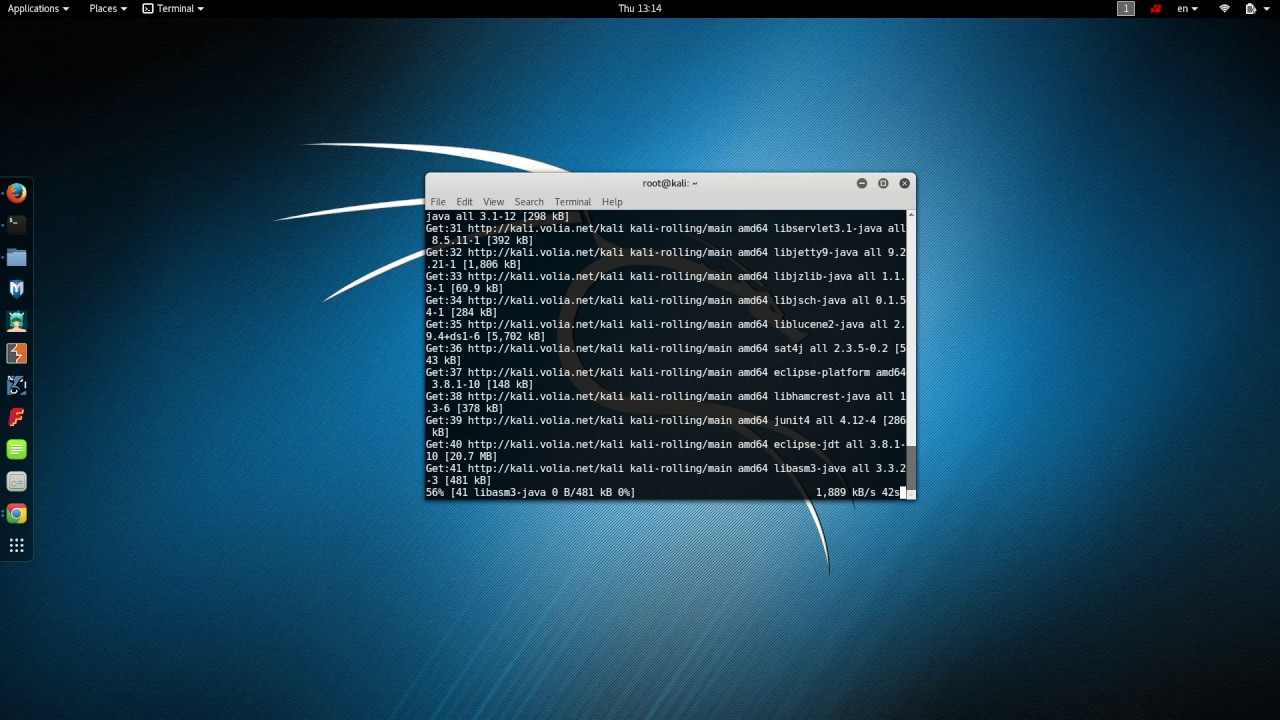Expand the system menu arrow
The image size is (1280, 720).
1266,8
